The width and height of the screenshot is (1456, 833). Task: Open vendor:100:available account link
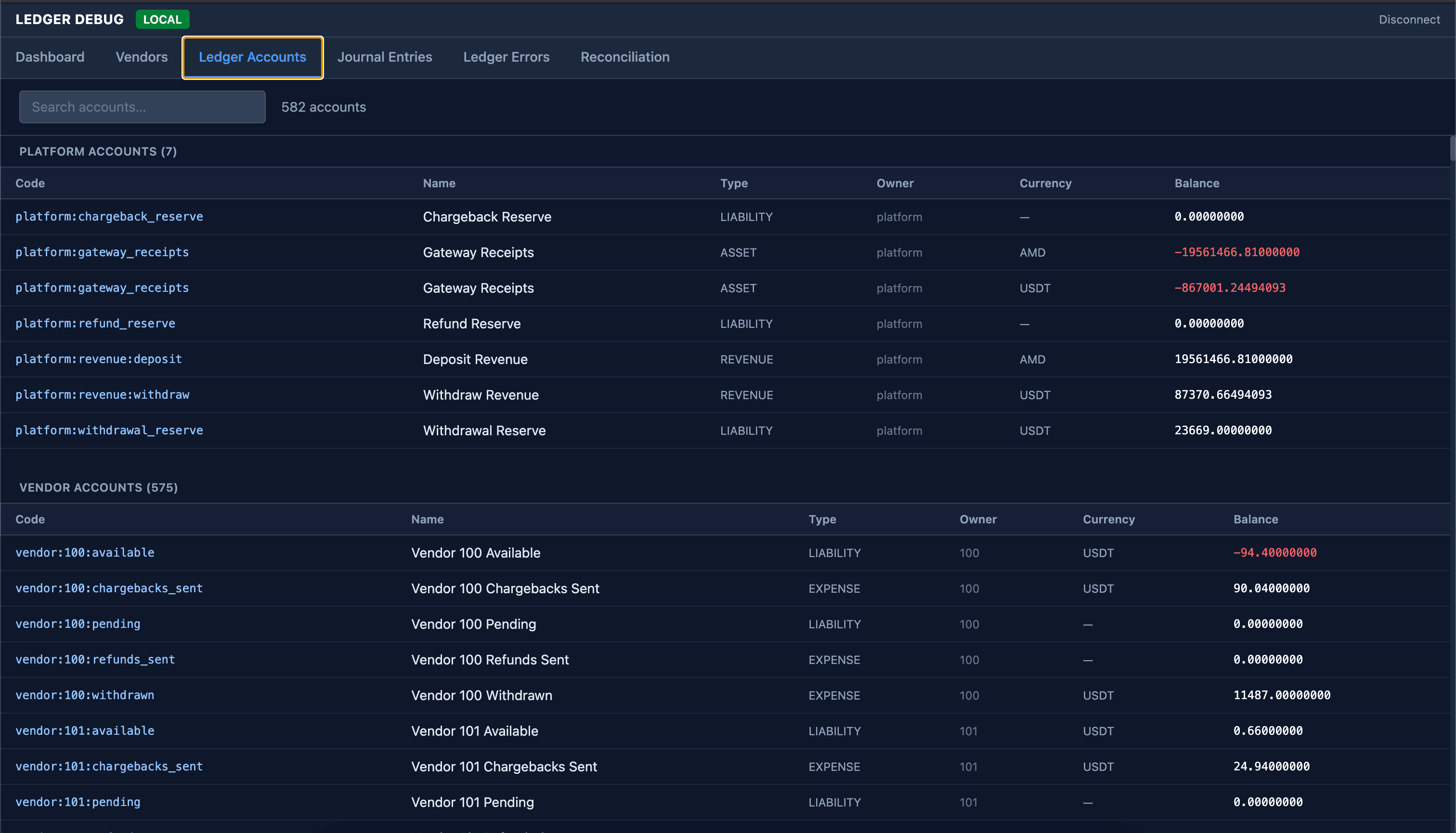85,552
